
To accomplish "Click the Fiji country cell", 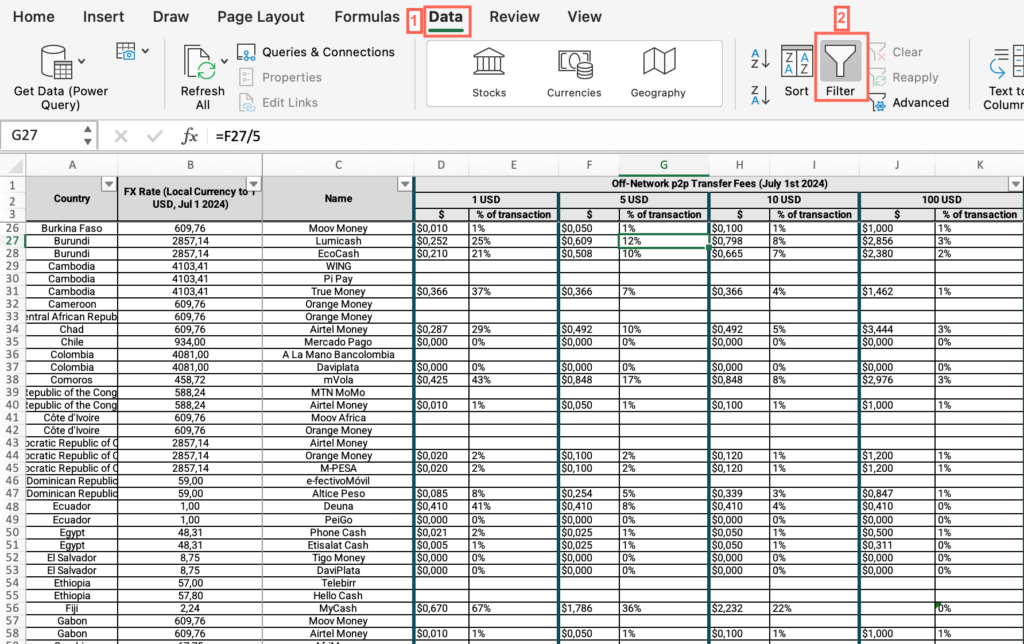I will click(x=72, y=608).
